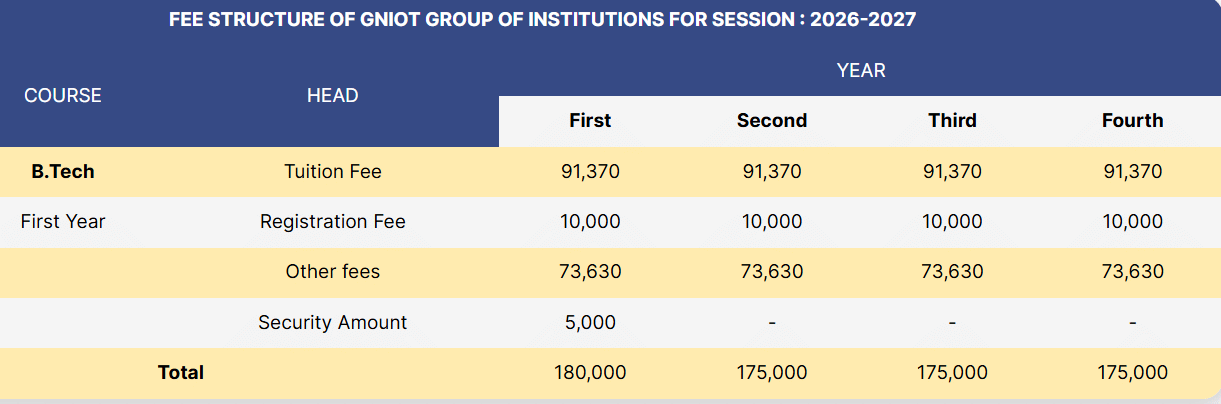The height and width of the screenshot is (404, 1221).
Task: Select the HEAD column header
Action: 332,95
